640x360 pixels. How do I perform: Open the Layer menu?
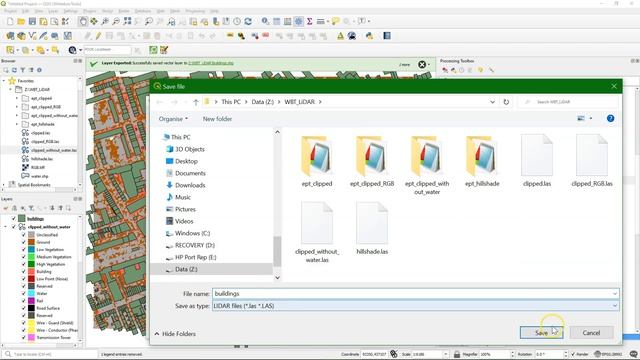[x=53, y=11]
